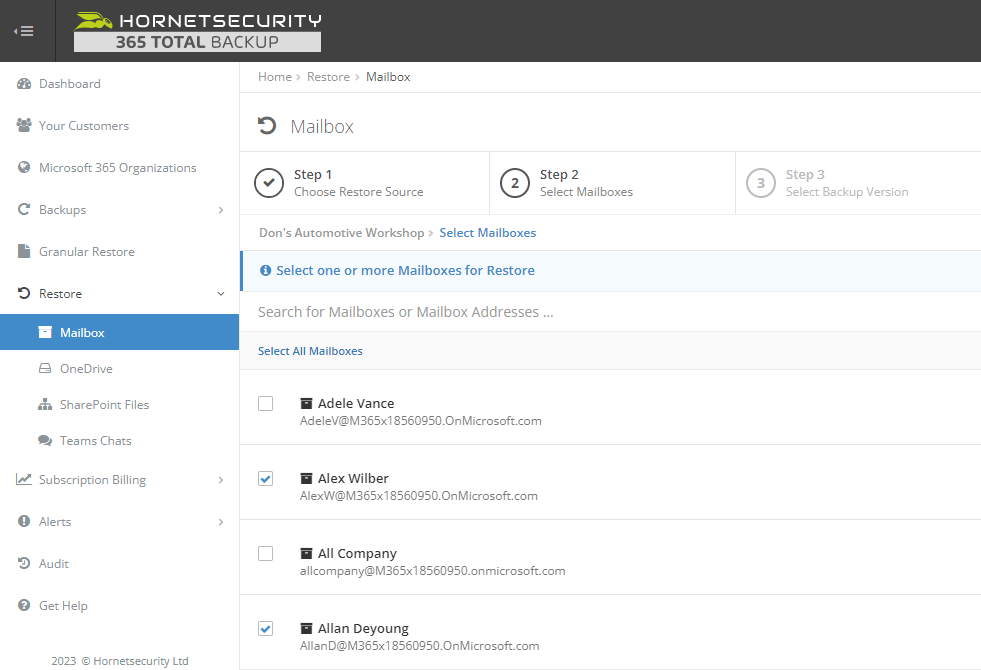Go to Microsoft 365 Organizations

pos(119,168)
